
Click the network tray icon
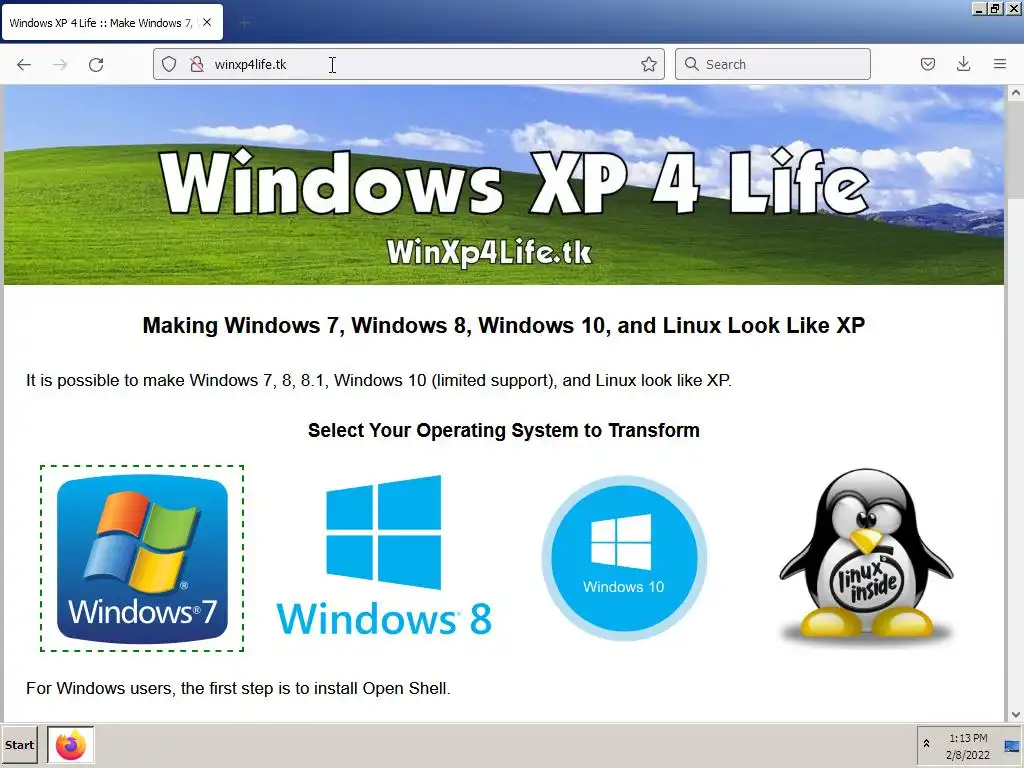(x=1012, y=746)
